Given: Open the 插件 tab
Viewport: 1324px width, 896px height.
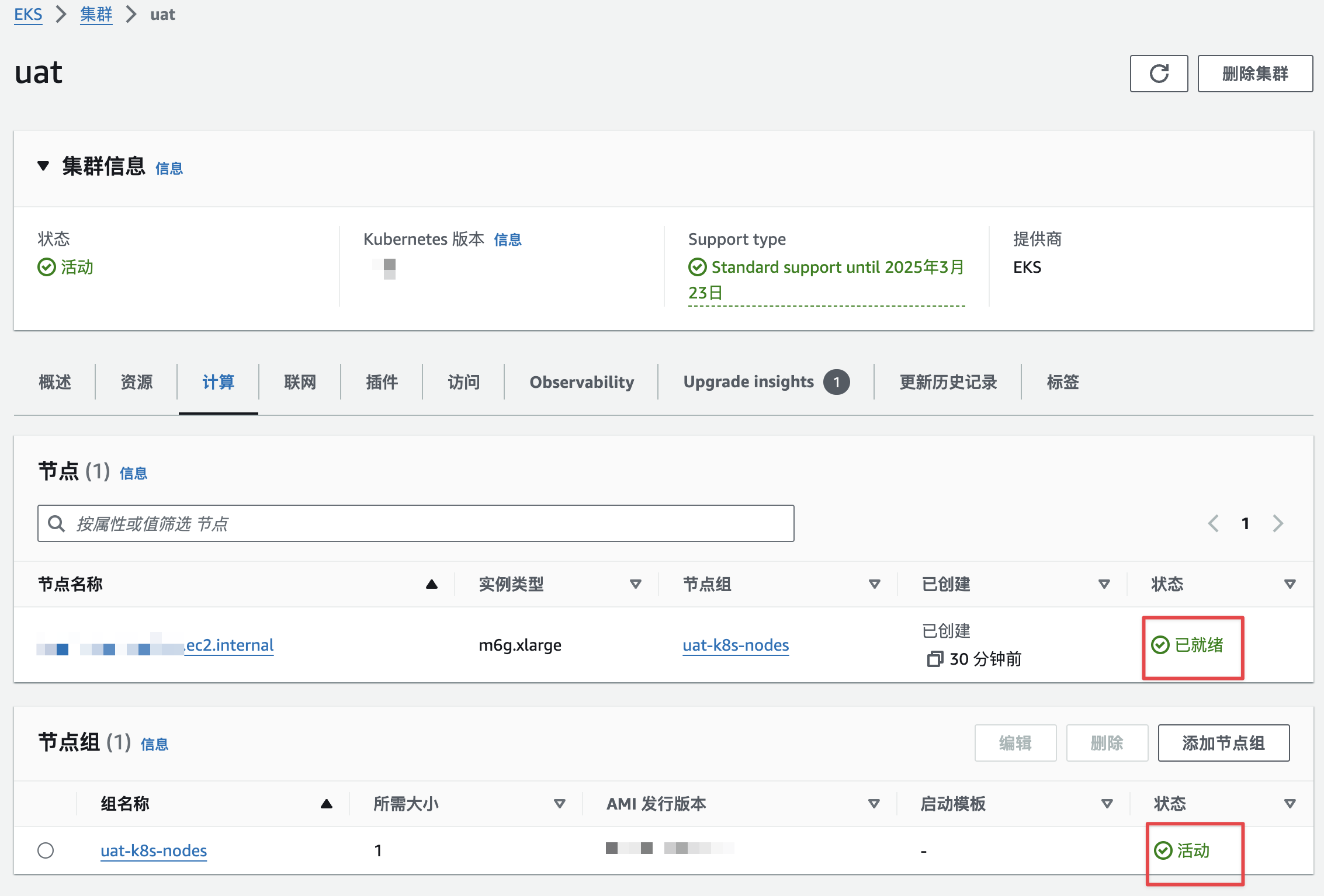Looking at the screenshot, I should coord(382,382).
